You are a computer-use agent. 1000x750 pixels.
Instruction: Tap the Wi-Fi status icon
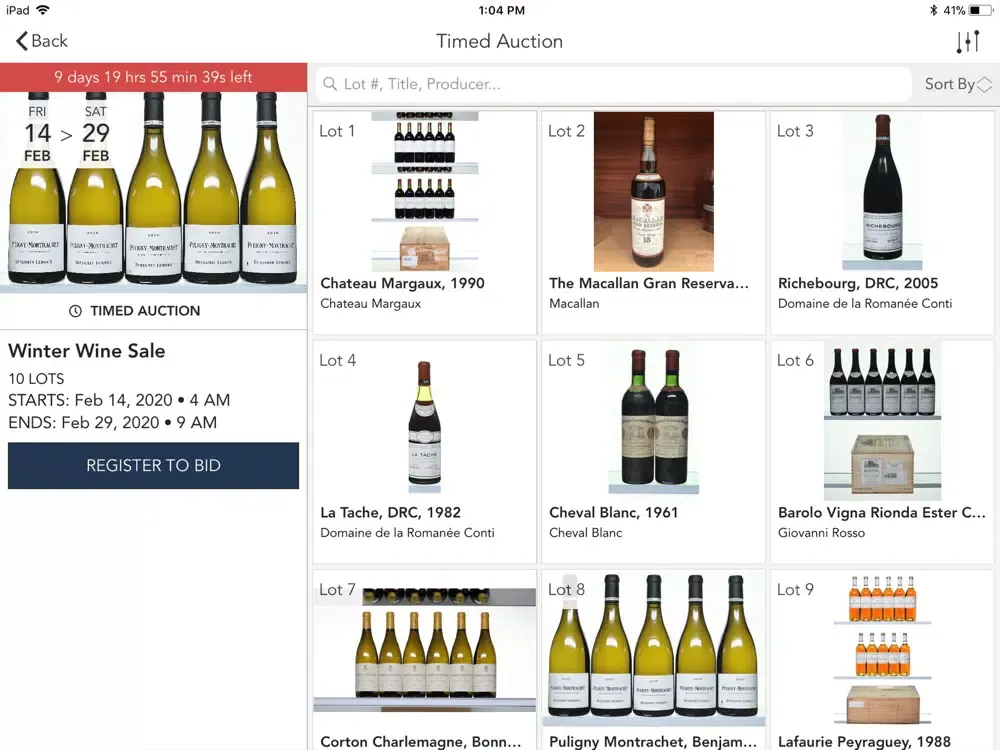[43, 10]
